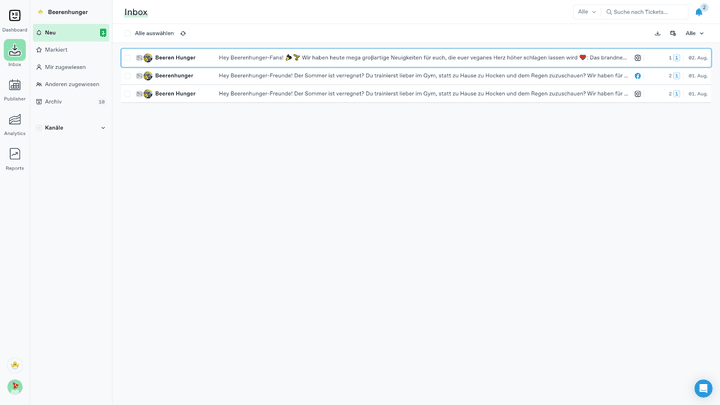This screenshot has width=720, height=405.
Task: Click the download icon above ticket list
Action: click(x=657, y=34)
